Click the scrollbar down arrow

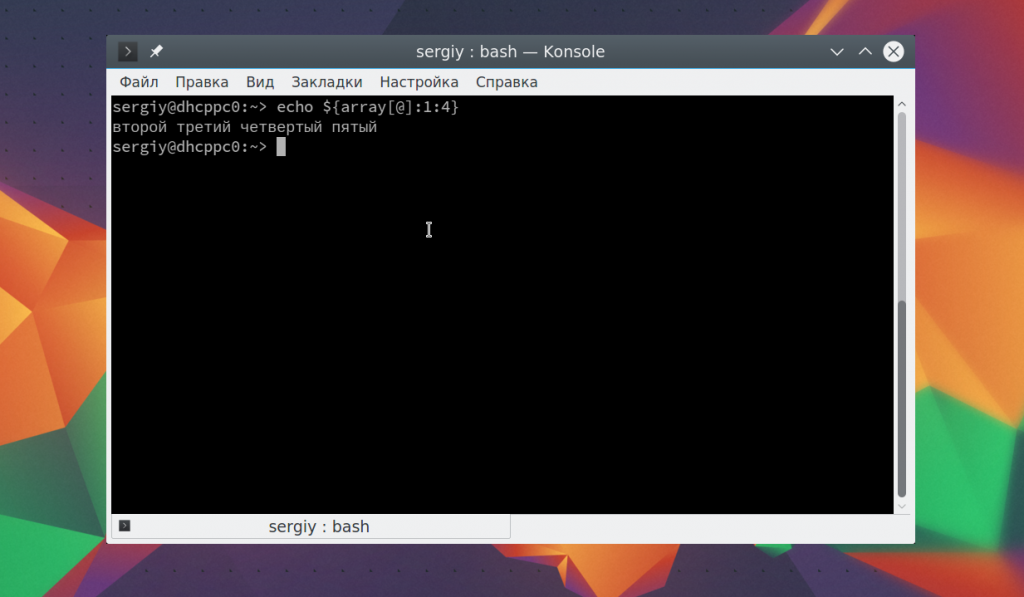[902, 506]
